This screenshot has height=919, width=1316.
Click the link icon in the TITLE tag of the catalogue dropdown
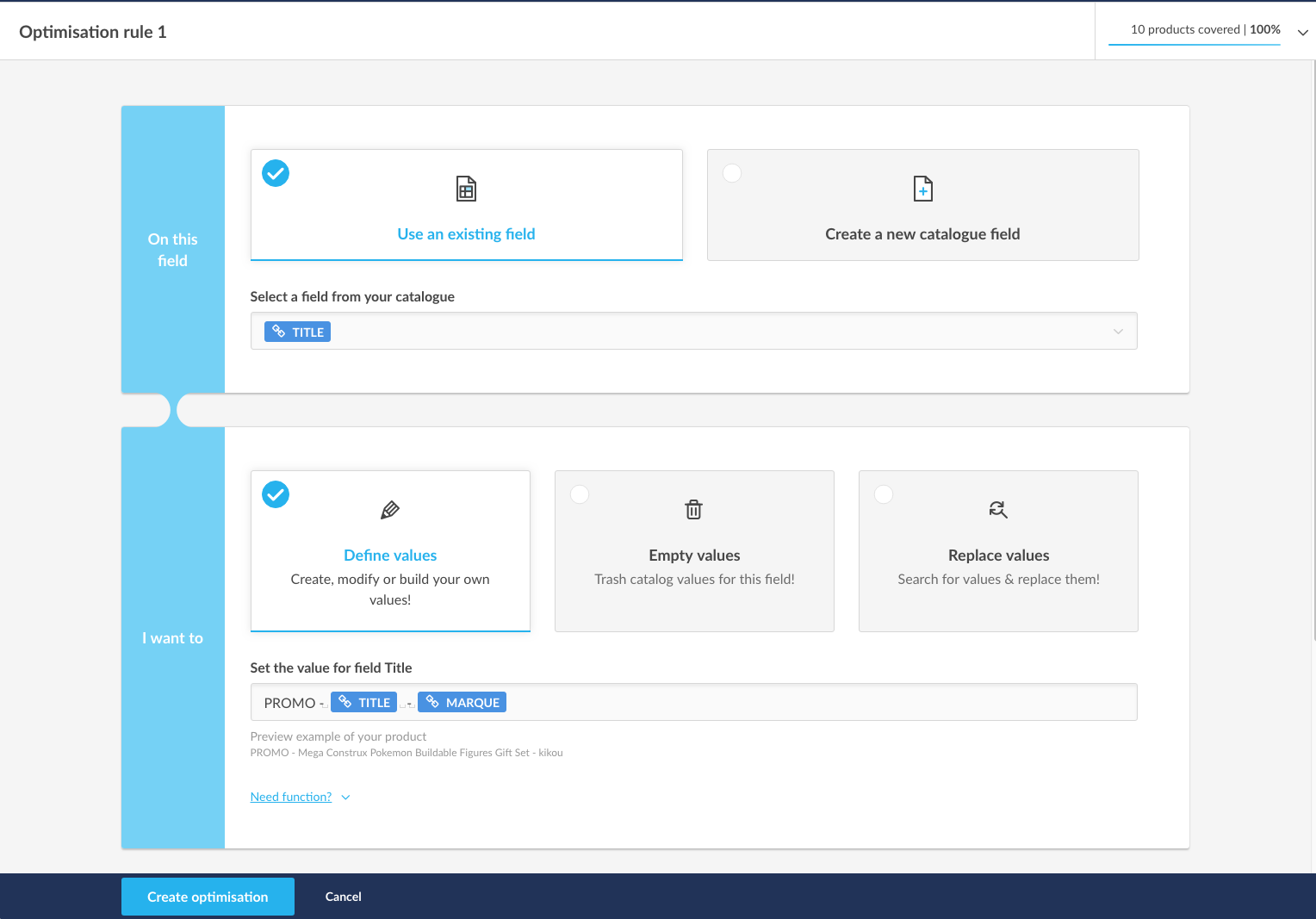(278, 332)
